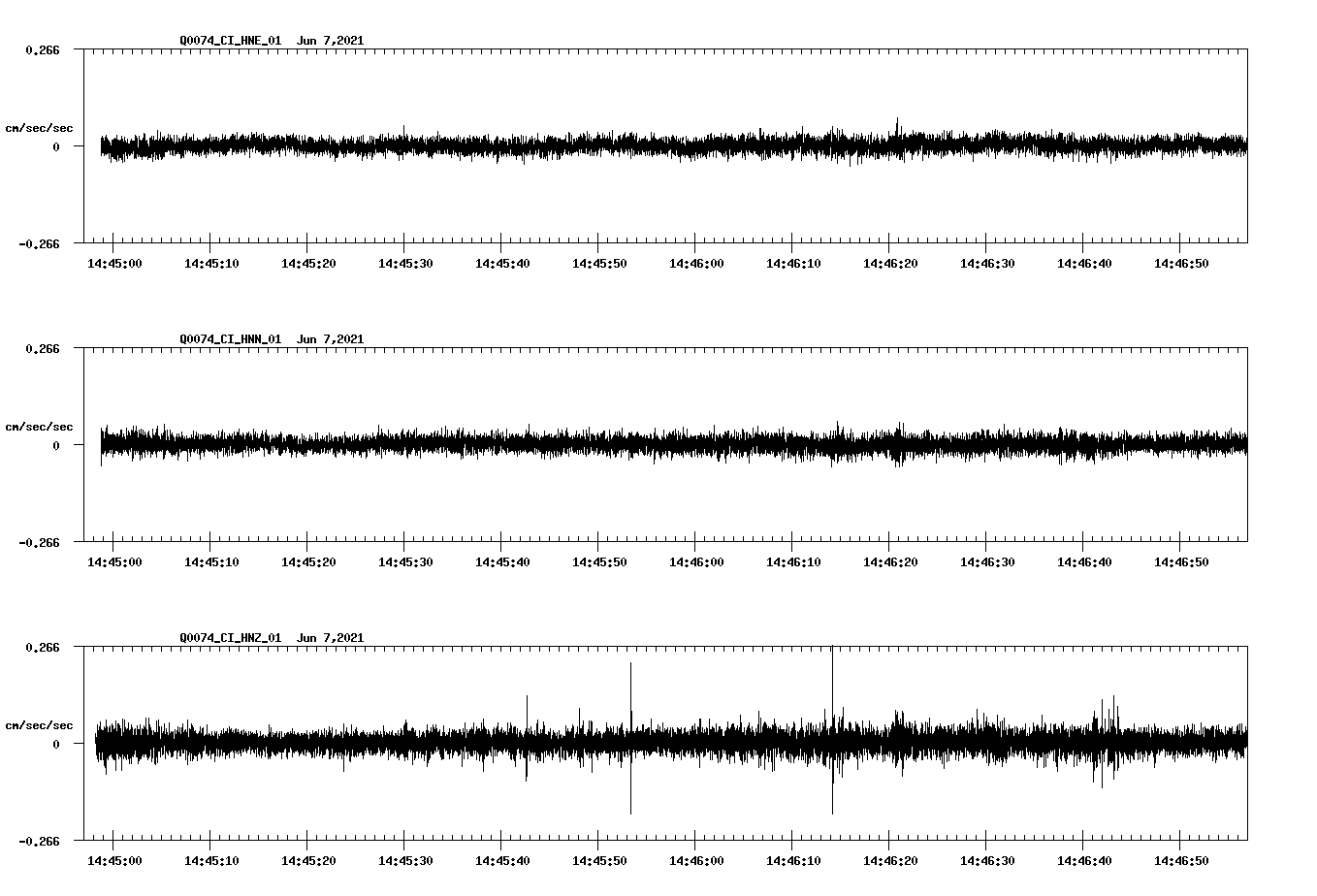Click the cm/sec/sec unit label of HNN plot
The height and width of the screenshot is (896, 1317).
tap(39, 427)
